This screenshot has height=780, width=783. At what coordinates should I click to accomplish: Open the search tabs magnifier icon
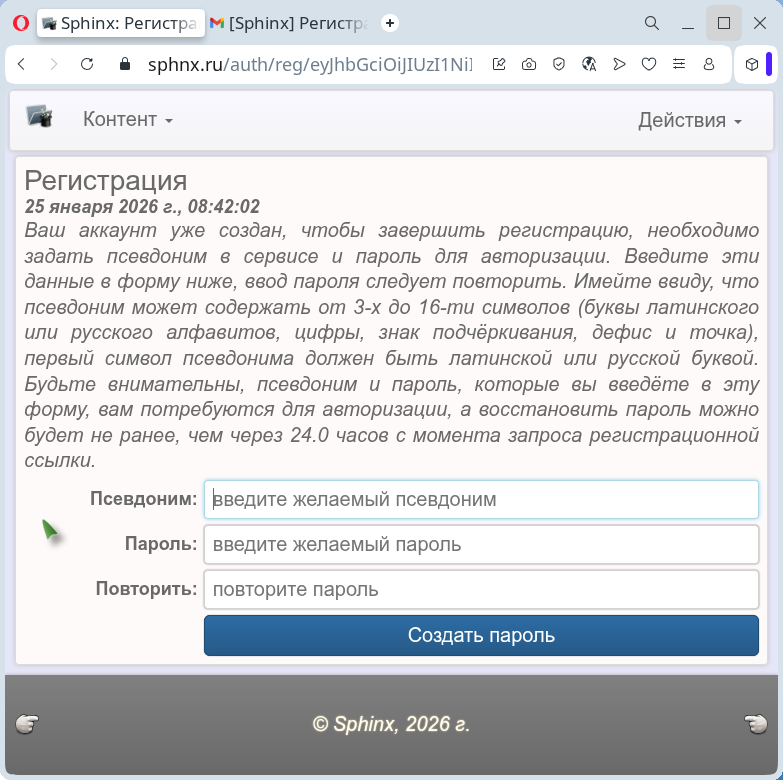click(x=651, y=23)
